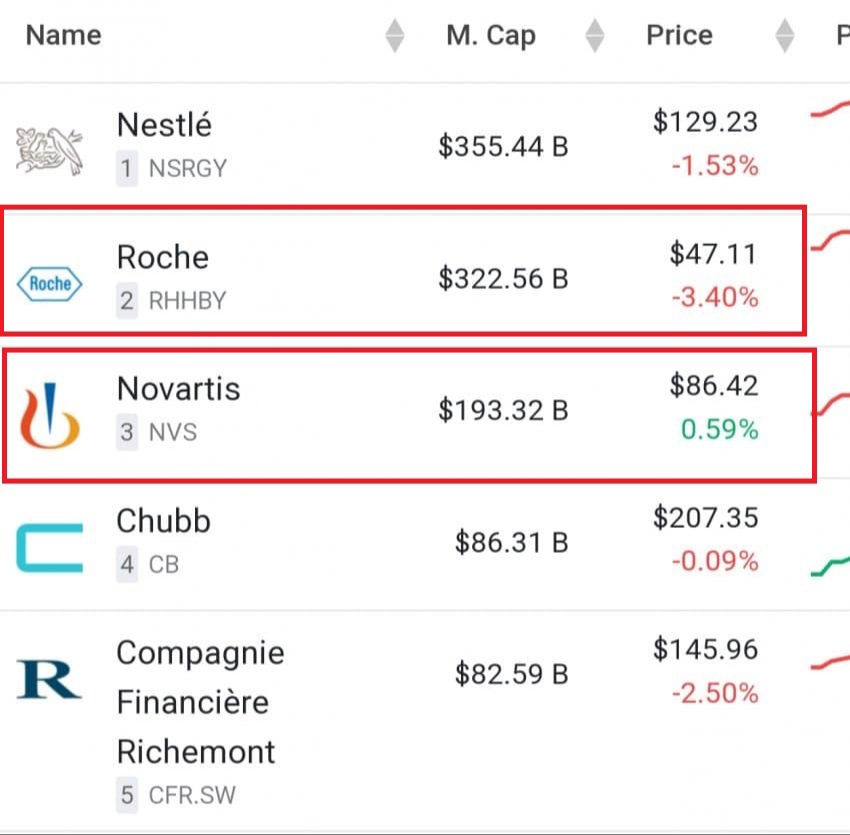Click the Roche hexagon logo
Image resolution: width=850 pixels, height=835 pixels.
point(50,284)
